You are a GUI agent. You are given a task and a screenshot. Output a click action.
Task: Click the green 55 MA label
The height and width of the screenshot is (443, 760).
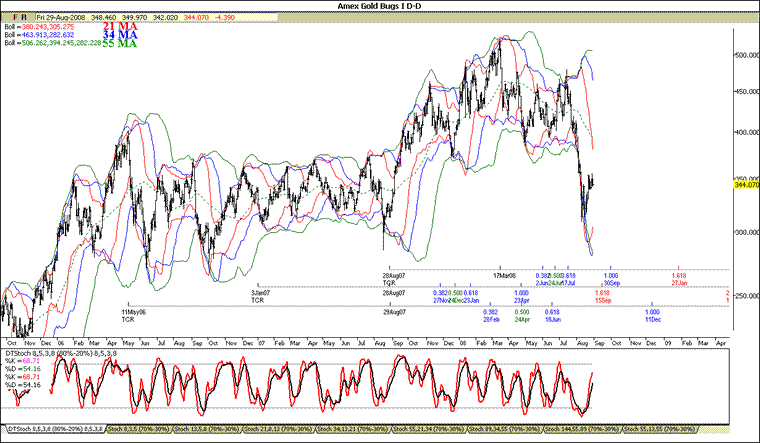(121, 45)
